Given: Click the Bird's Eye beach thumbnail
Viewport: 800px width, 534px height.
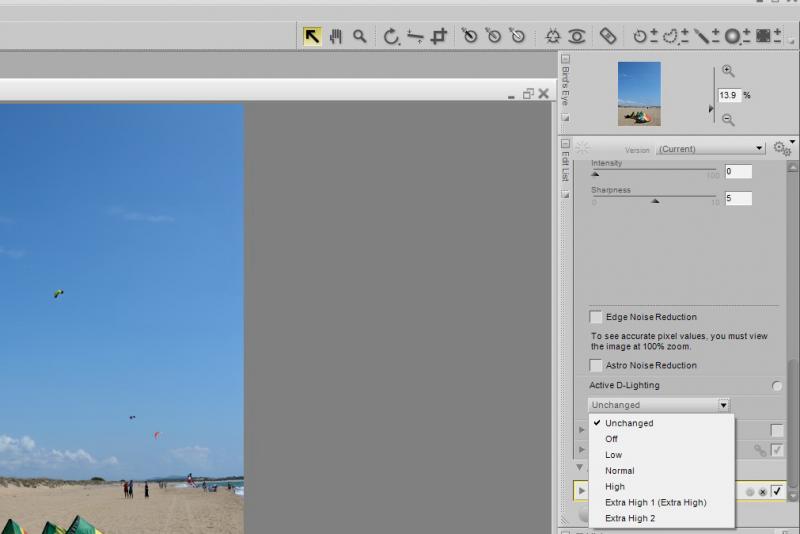Looking at the screenshot, I should pos(639,94).
